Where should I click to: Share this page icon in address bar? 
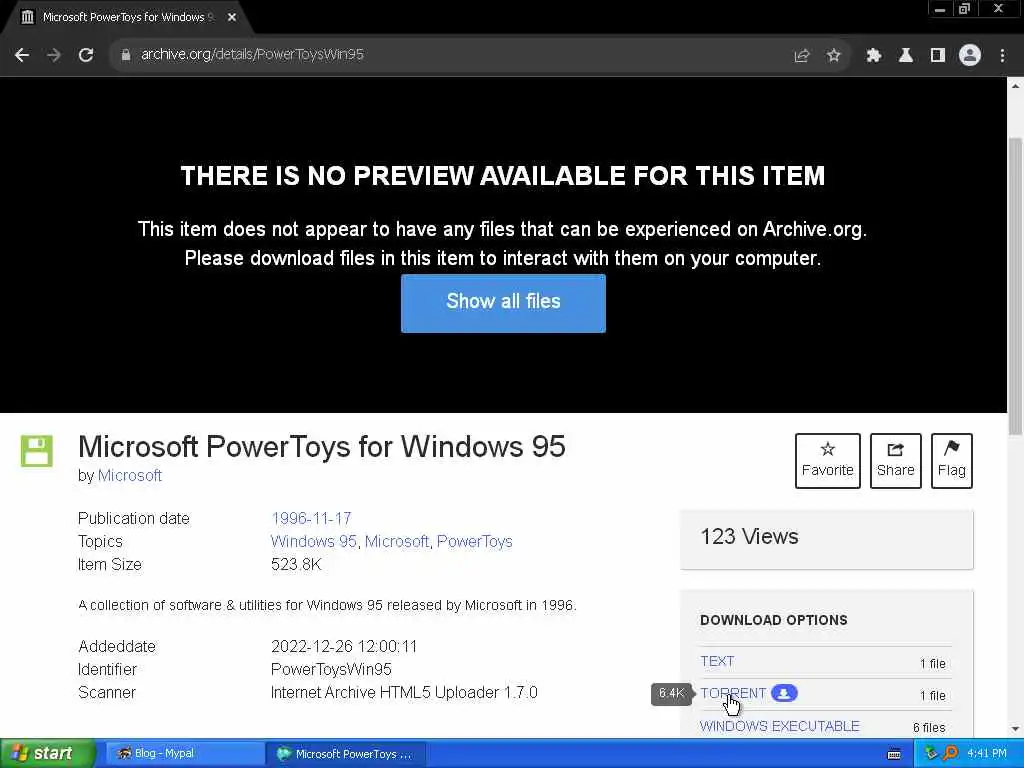click(x=801, y=56)
